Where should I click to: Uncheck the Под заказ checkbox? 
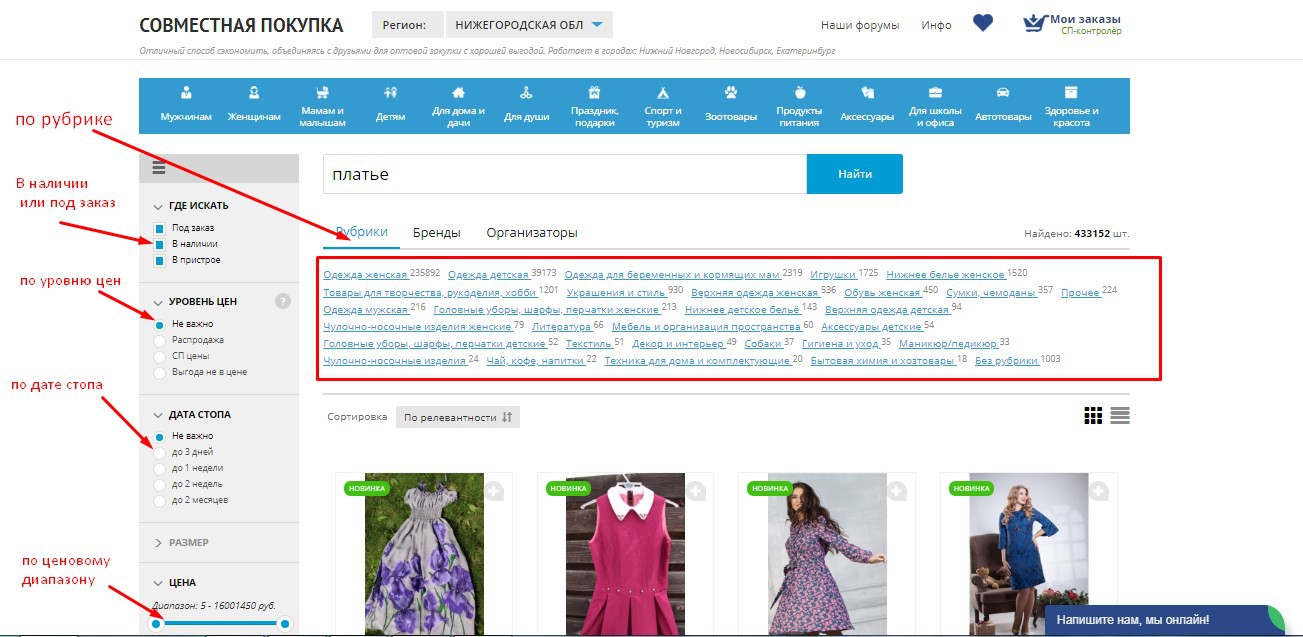pyautogui.click(x=160, y=228)
